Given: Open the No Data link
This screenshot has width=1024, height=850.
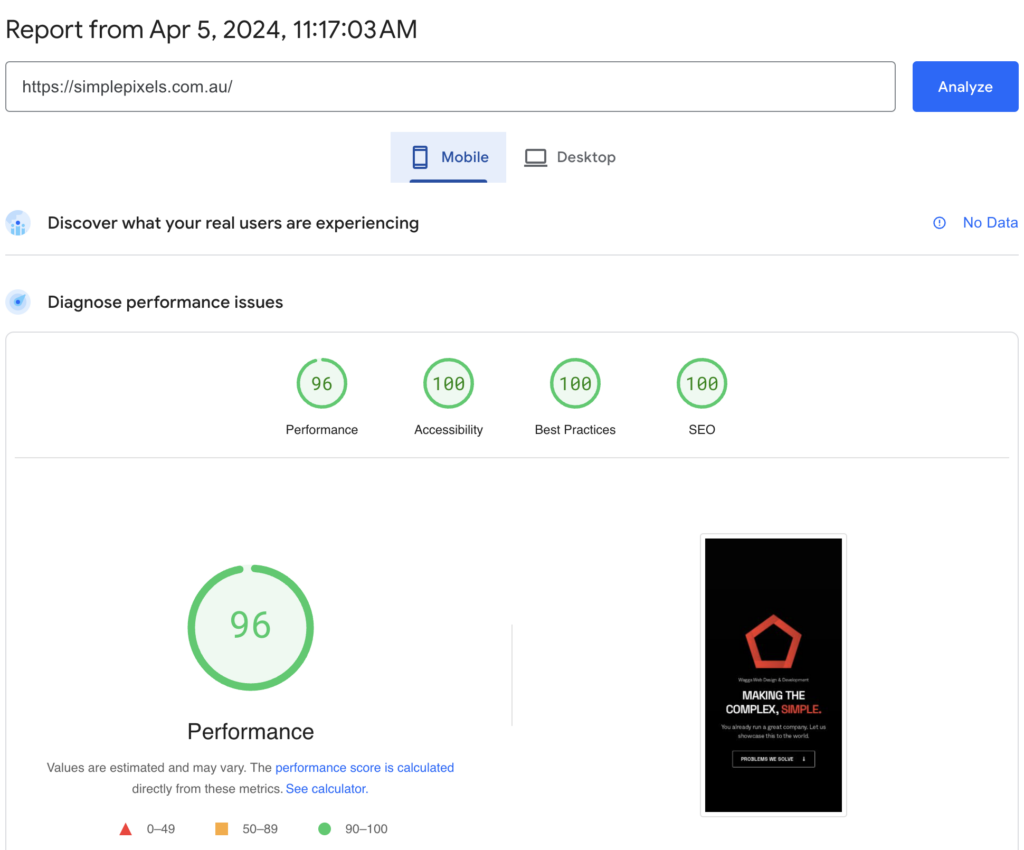Looking at the screenshot, I should (x=989, y=223).
